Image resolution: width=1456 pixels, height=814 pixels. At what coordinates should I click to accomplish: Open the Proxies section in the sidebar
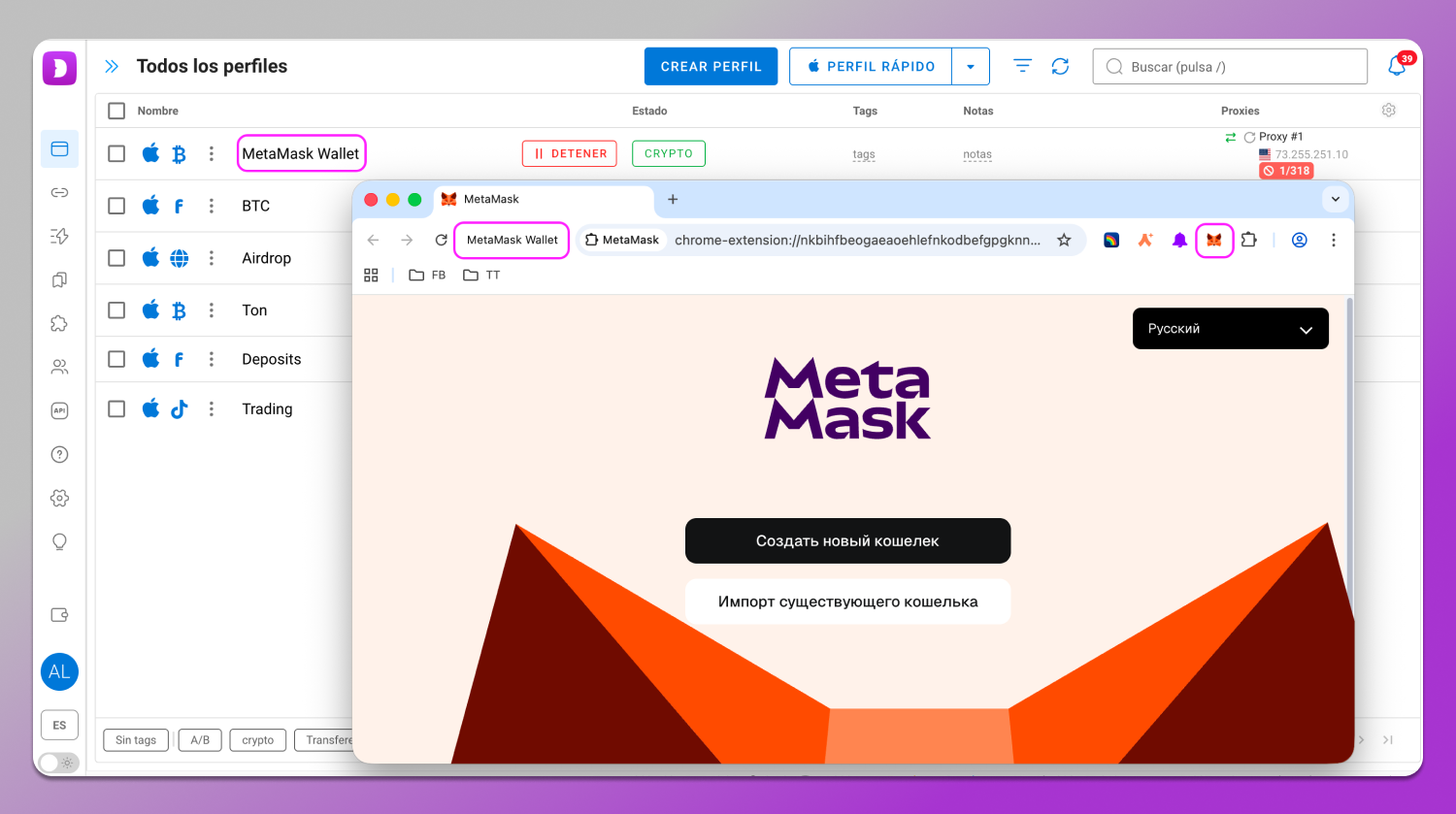(x=59, y=192)
